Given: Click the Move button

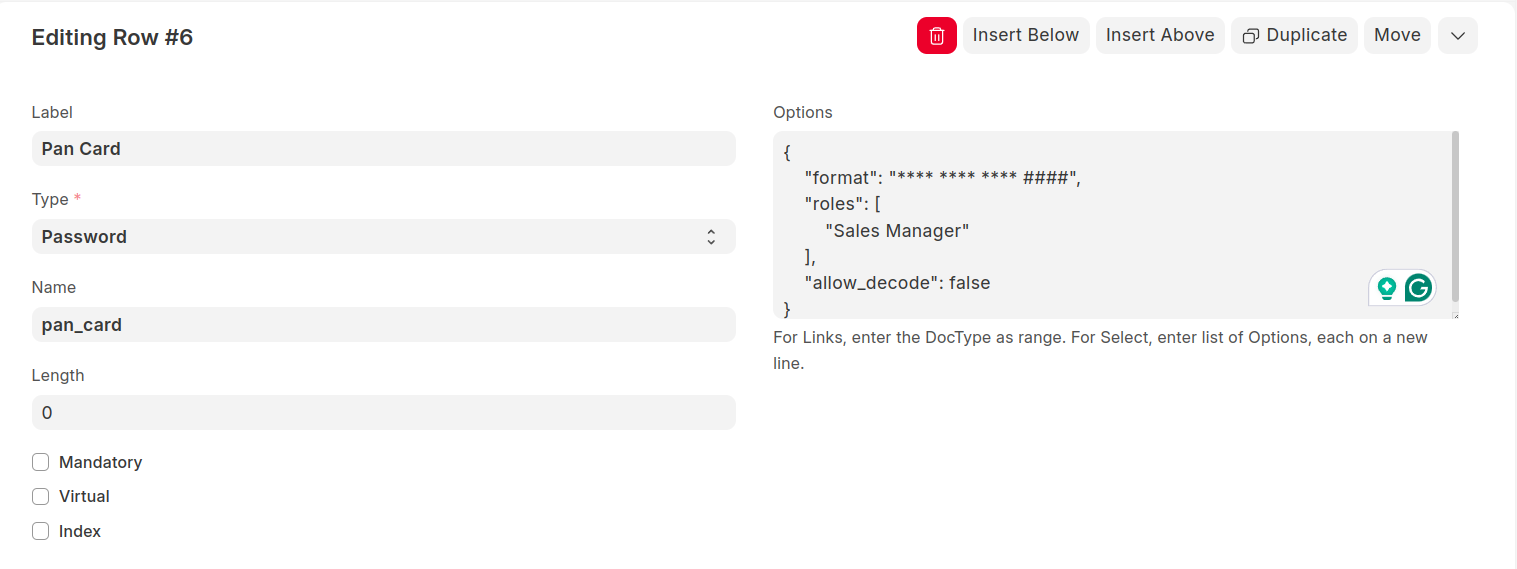Looking at the screenshot, I should [x=1396, y=36].
